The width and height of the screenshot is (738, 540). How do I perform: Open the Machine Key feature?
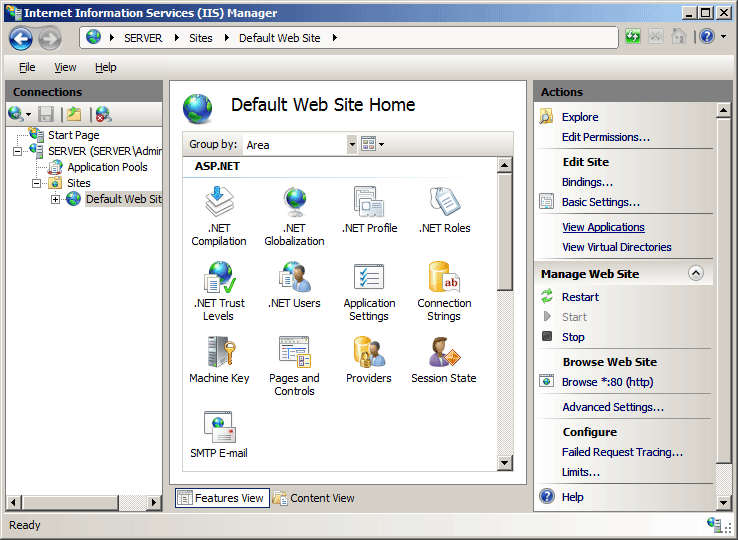(219, 360)
